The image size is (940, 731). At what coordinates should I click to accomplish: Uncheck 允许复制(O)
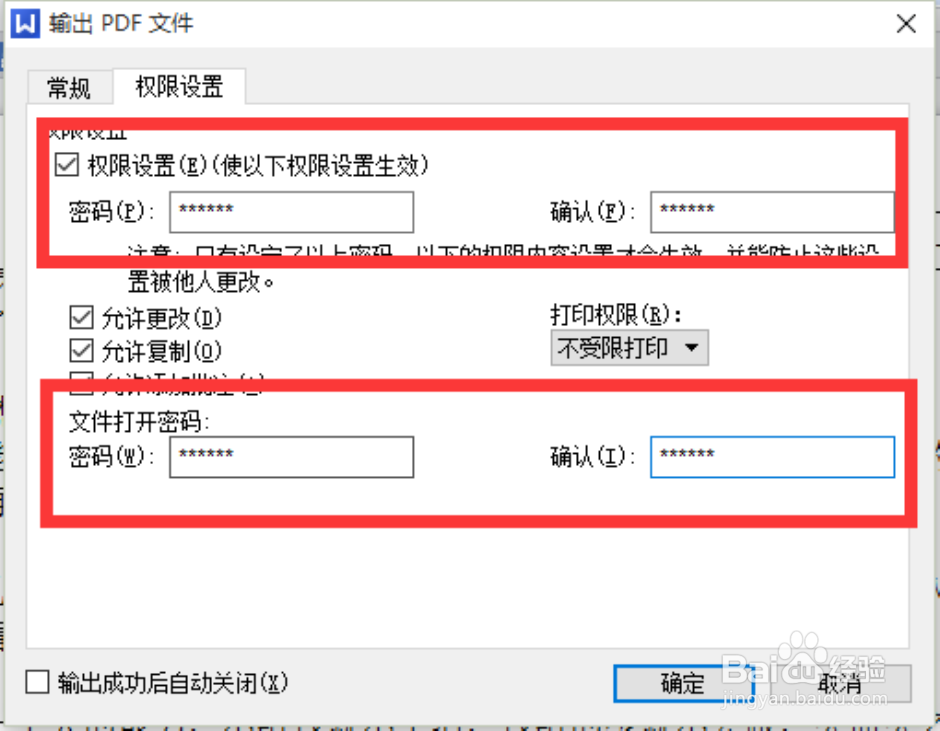(x=82, y=351)
